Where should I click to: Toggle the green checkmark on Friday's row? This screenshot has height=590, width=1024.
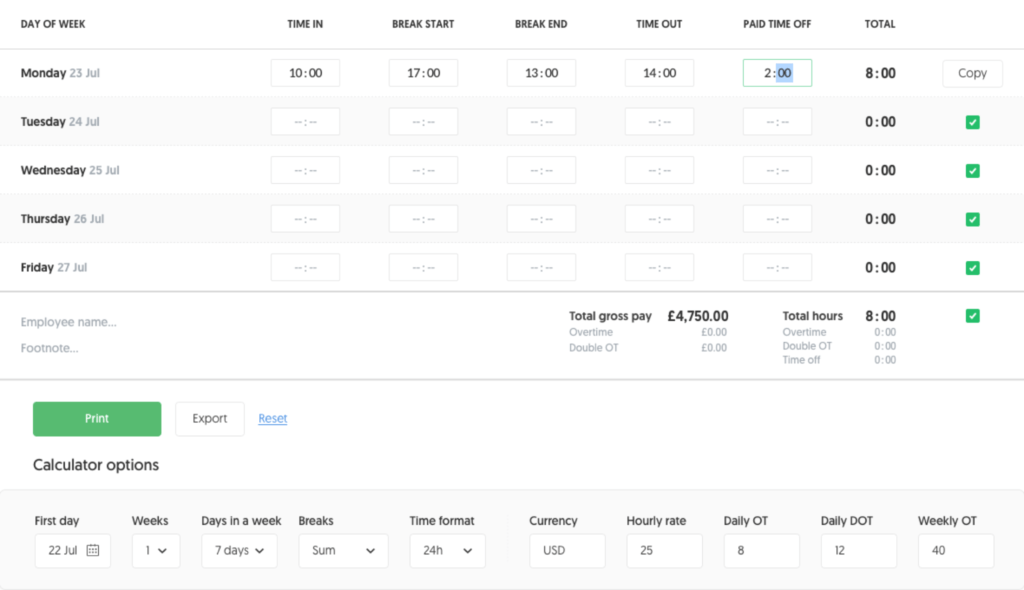pyautogui.click(x=971, y=268)
